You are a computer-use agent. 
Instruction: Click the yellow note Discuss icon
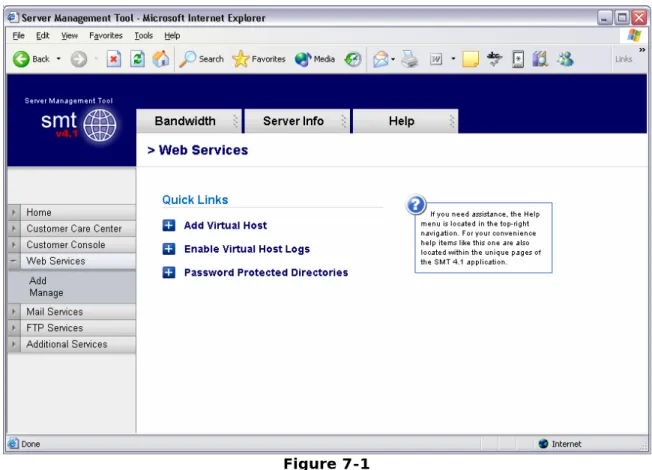point(471,59)
